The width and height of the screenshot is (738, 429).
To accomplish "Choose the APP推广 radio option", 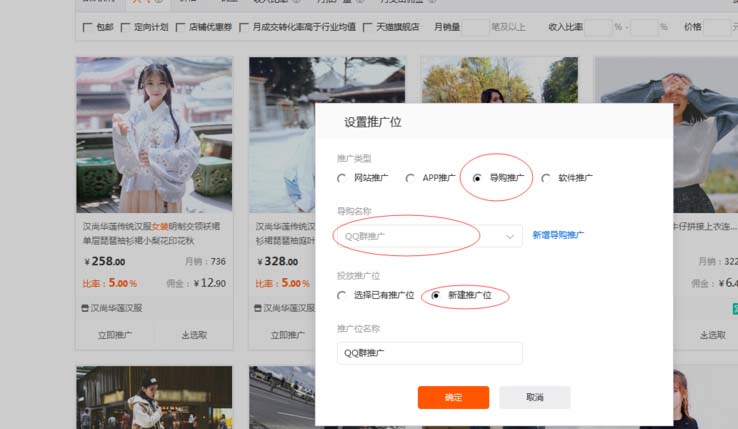I will tap(410, 178).
